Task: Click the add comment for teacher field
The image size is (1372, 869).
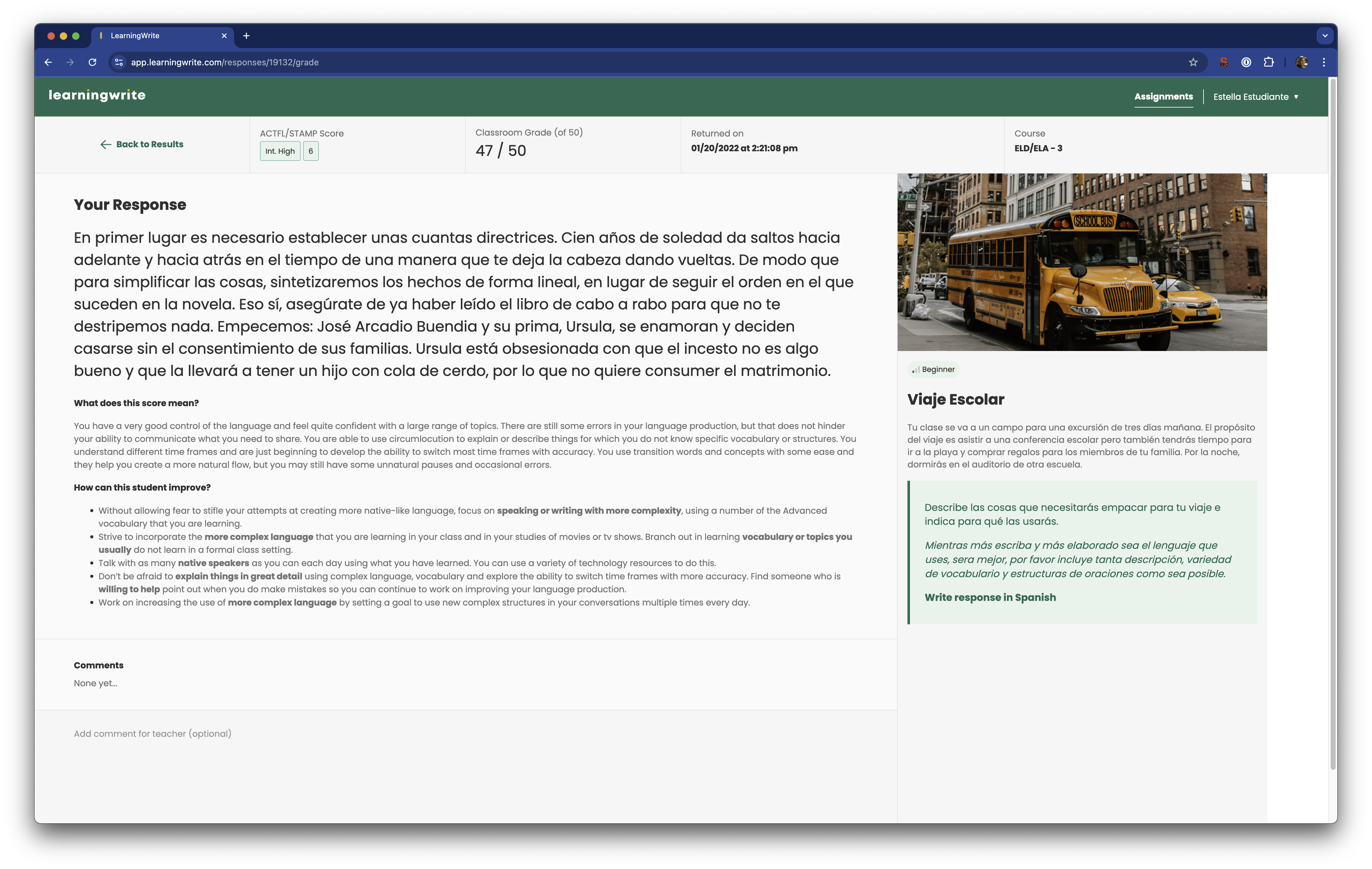Action: [153, 733]
